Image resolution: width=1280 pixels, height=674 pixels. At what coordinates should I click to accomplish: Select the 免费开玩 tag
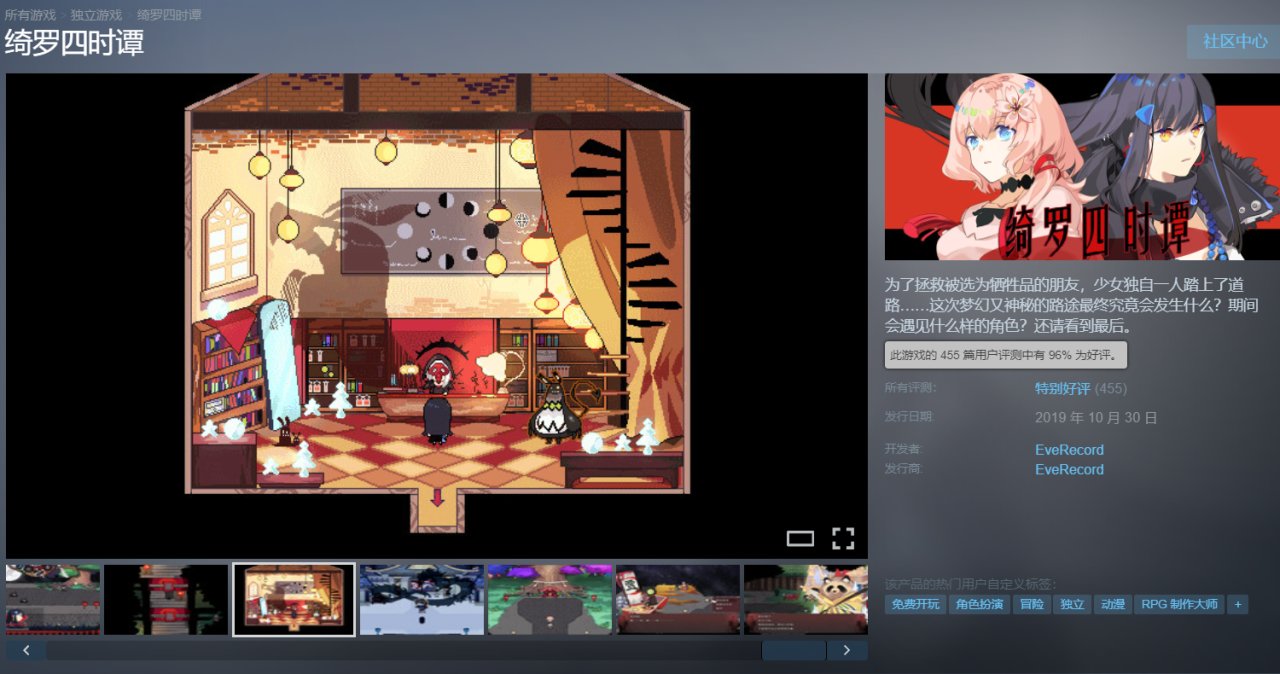[x=915, y=604]
